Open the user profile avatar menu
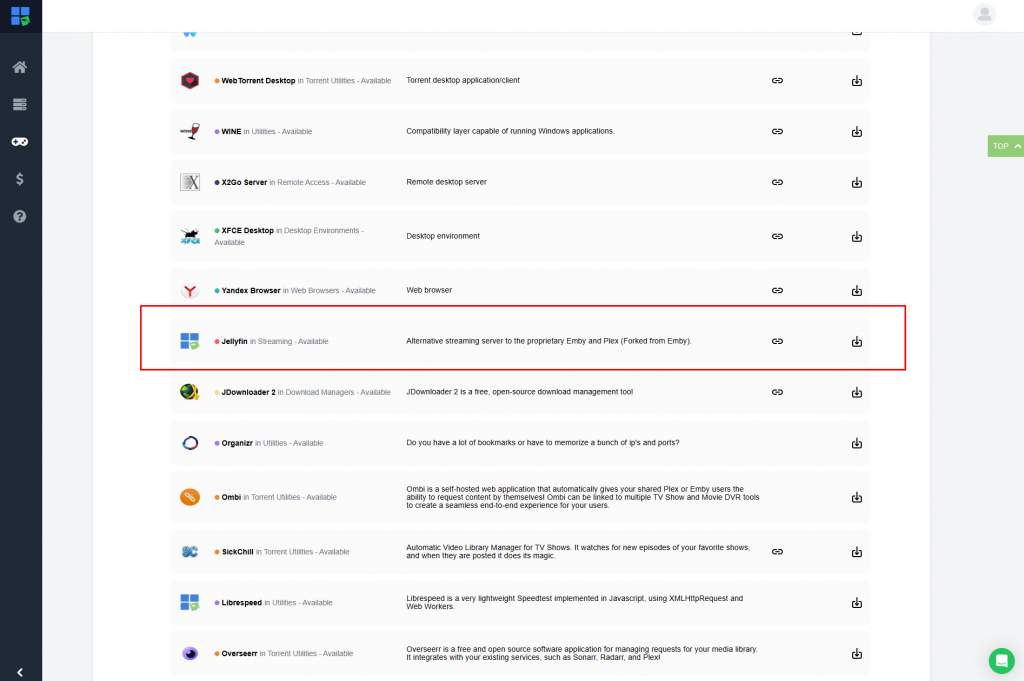The height and width of the screenshot is (681, 1024). point(984,14)
